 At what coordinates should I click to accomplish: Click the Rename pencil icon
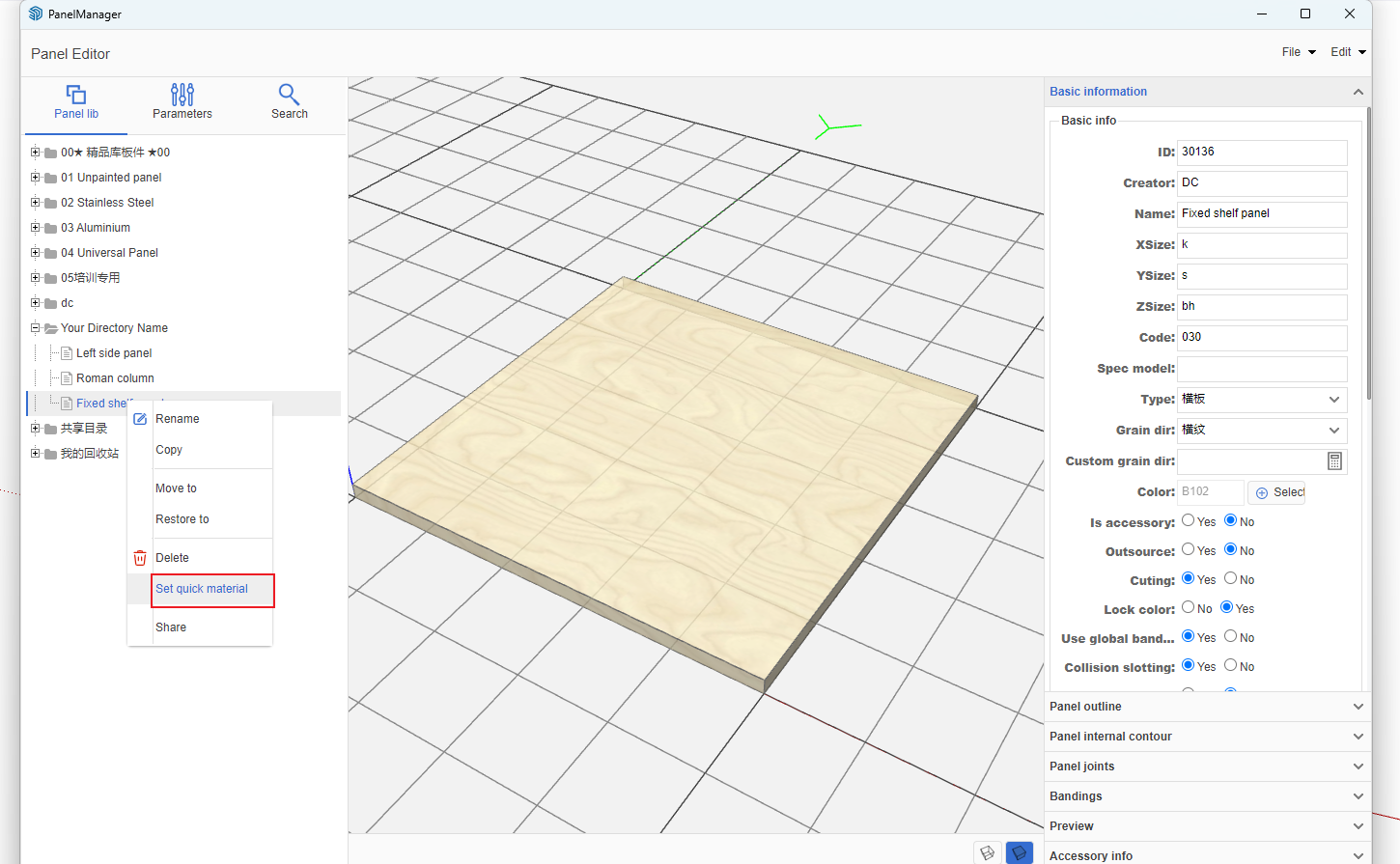[x=140, y=419]
